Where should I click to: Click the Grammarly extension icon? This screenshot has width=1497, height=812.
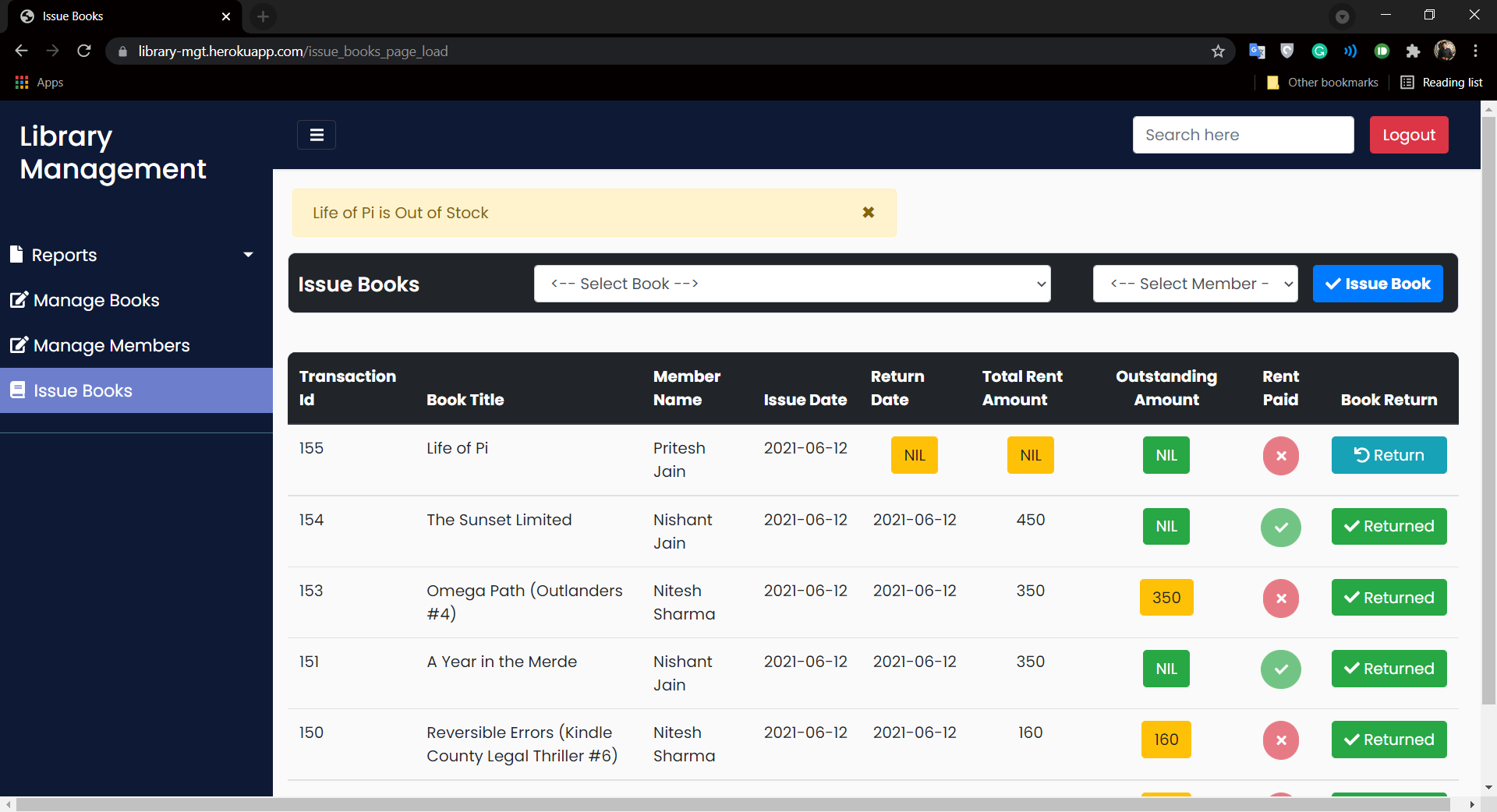click(1319, 51)
